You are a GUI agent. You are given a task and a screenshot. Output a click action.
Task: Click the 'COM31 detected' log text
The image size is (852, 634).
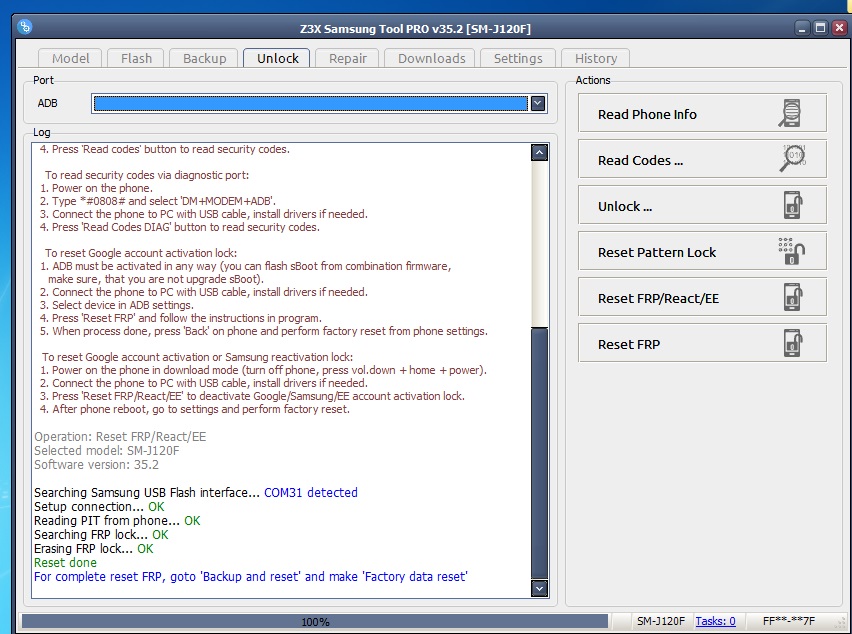pyautogui.click(x=311, y=492)
